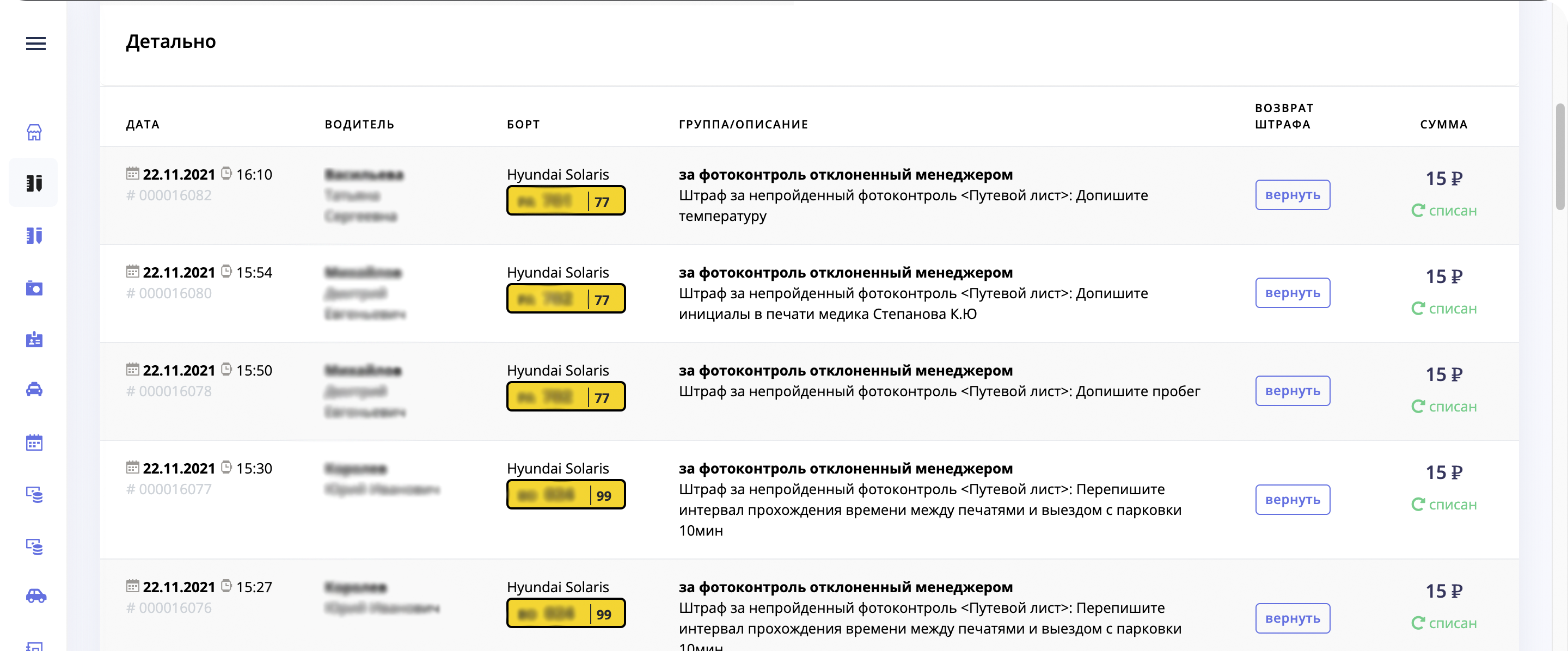Select the blue ruler-and-pencil sidebar icon
The width and height of the screenshot is (1568, 651).
click(34, 236)
